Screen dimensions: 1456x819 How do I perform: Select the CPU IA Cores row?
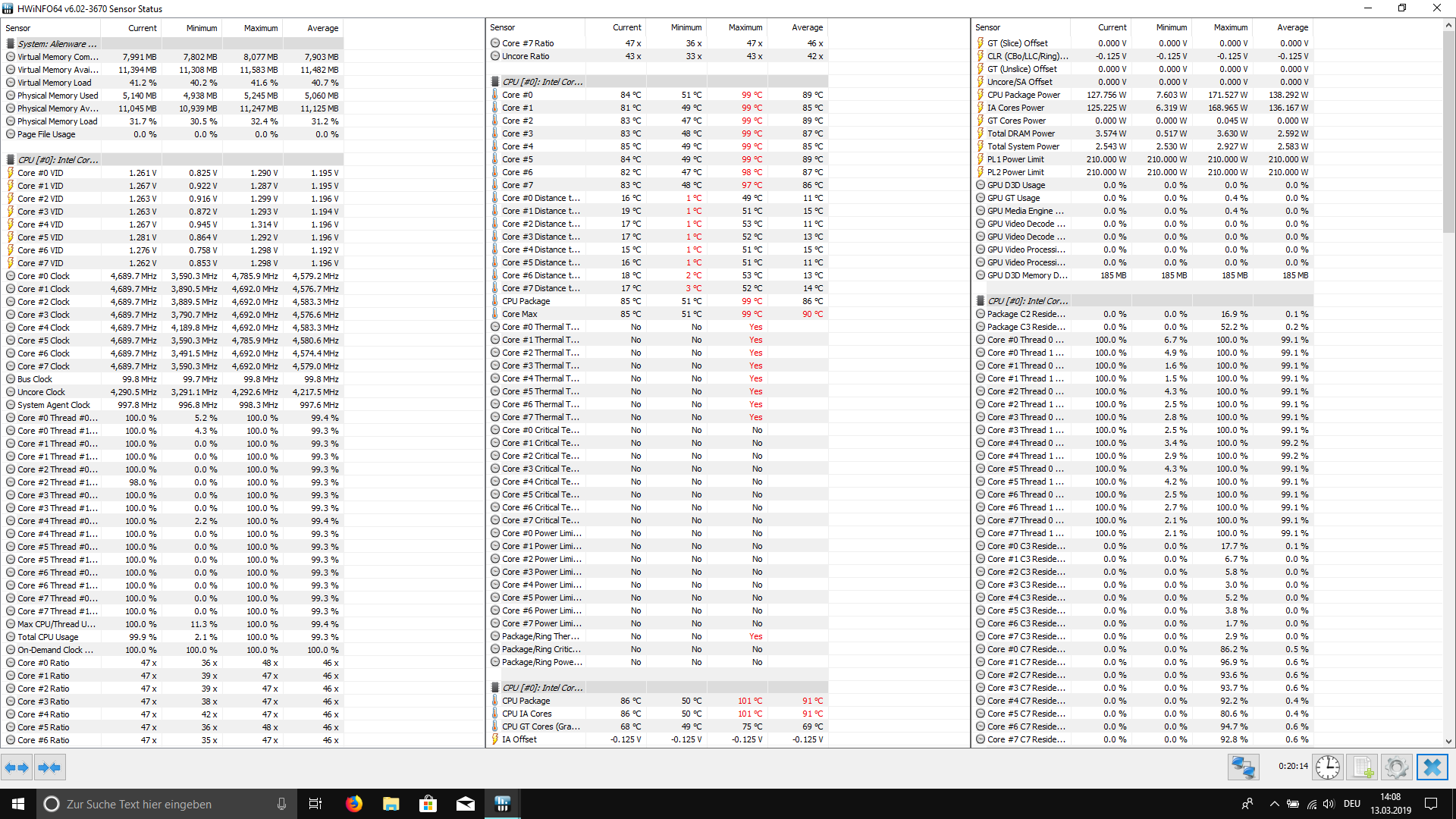pos(658,714)
